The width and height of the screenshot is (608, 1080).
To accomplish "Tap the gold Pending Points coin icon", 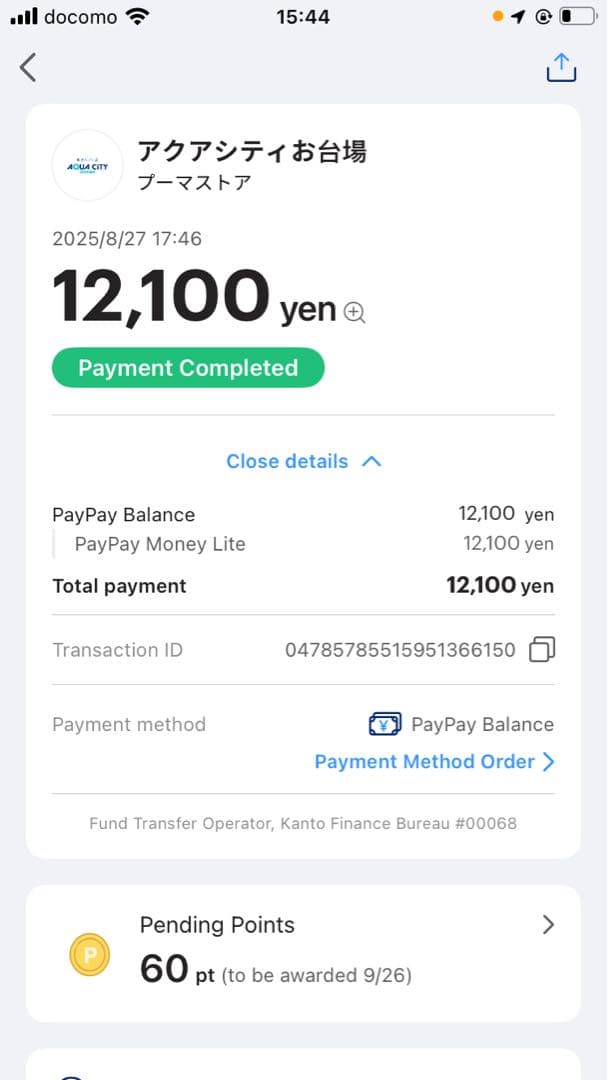I will 90,954.
